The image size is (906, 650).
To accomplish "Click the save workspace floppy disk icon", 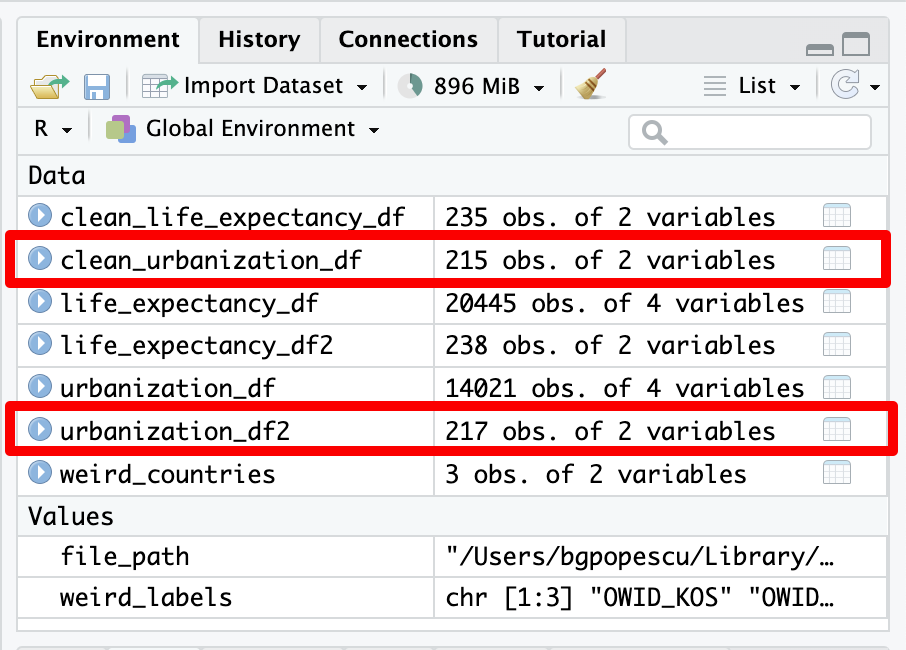I will coord(96,87).
